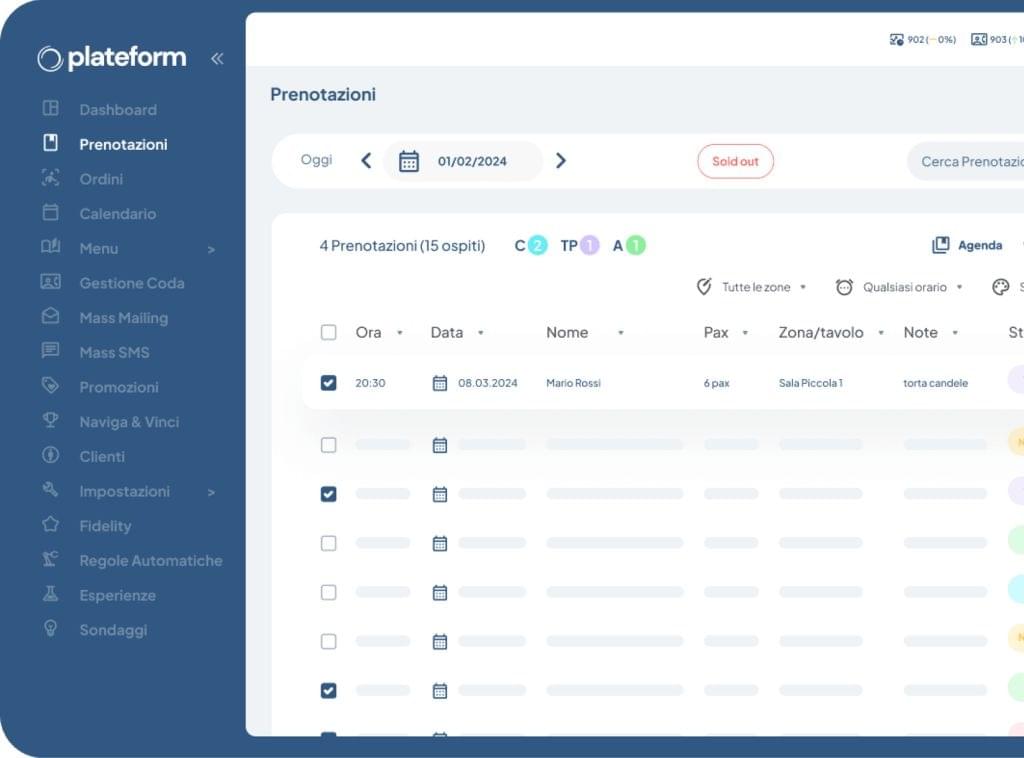Open the Calendario section in the sidebar
The image size is (1024, 758).
pyautogui.click(x=118, y=213)
